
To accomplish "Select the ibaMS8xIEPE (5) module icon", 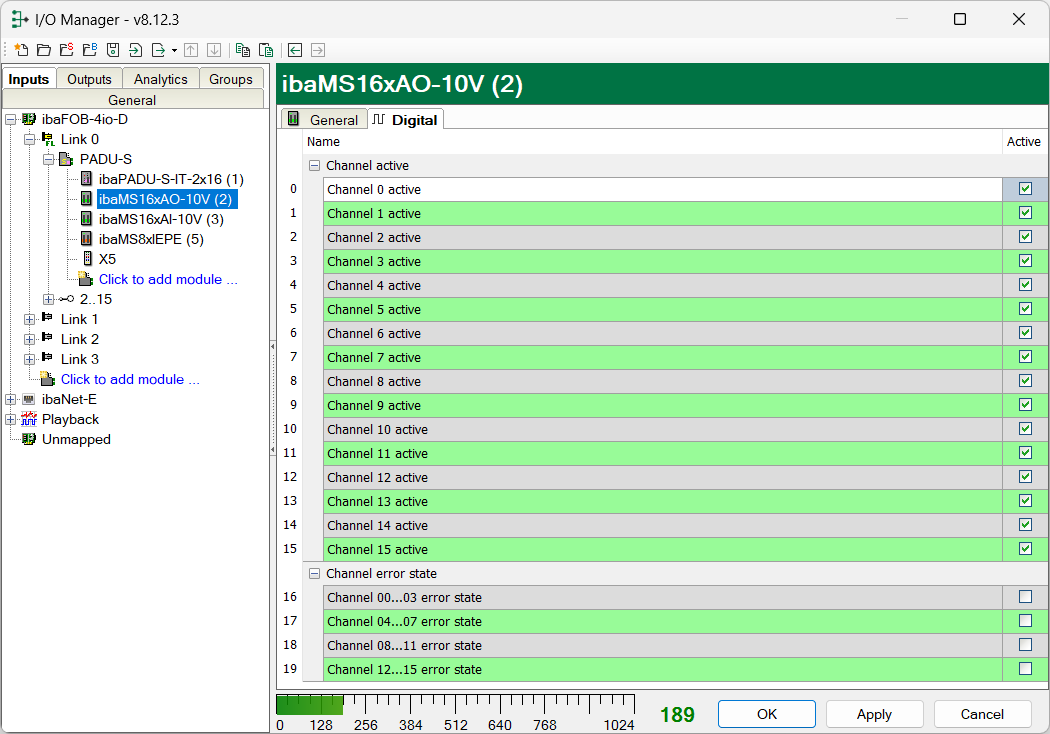I will (x=87, y=239).
